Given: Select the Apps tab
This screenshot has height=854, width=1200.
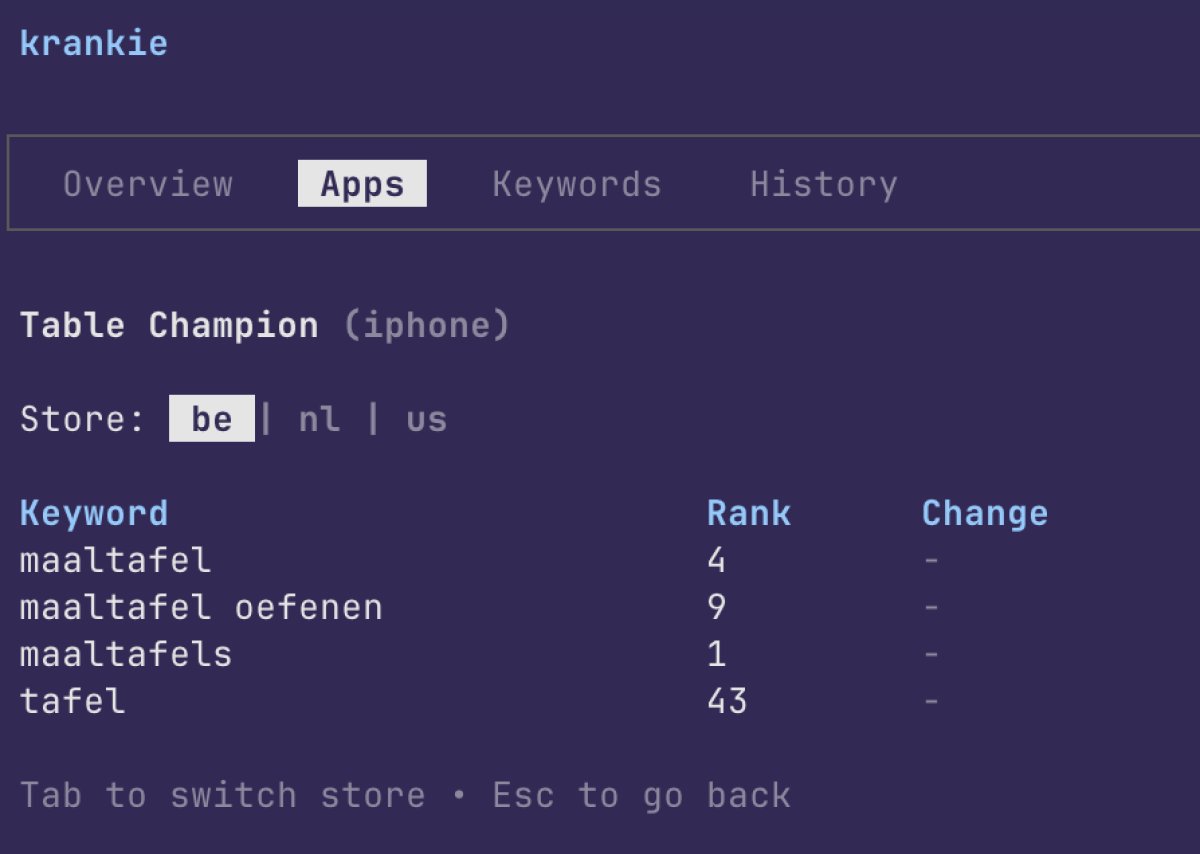Looking at the screenshot, I should click(362, 183).
